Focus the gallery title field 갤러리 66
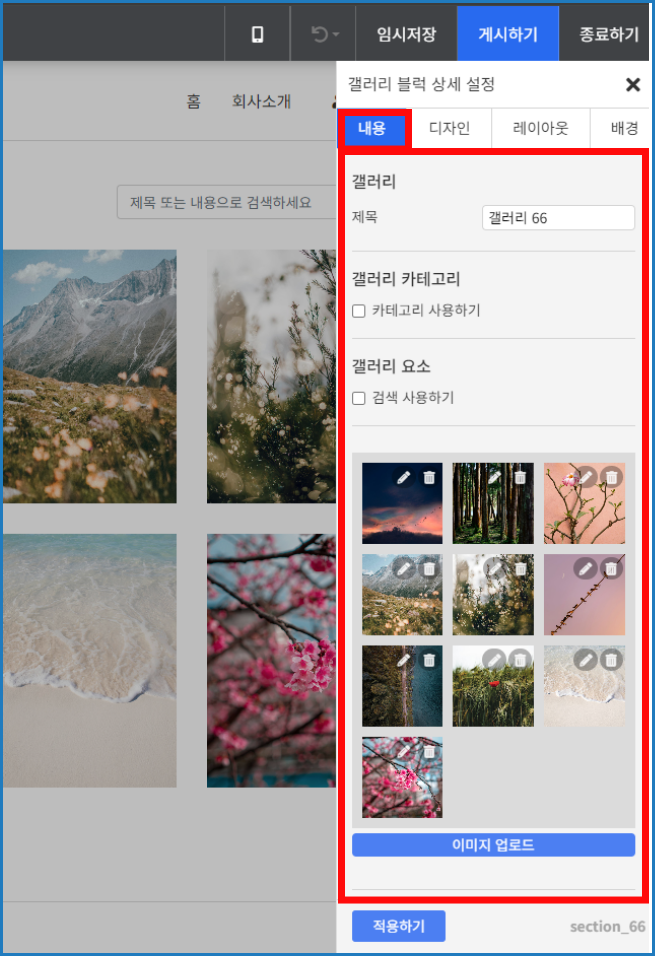Viewport: 655px width, 956px height. (558, 218)
